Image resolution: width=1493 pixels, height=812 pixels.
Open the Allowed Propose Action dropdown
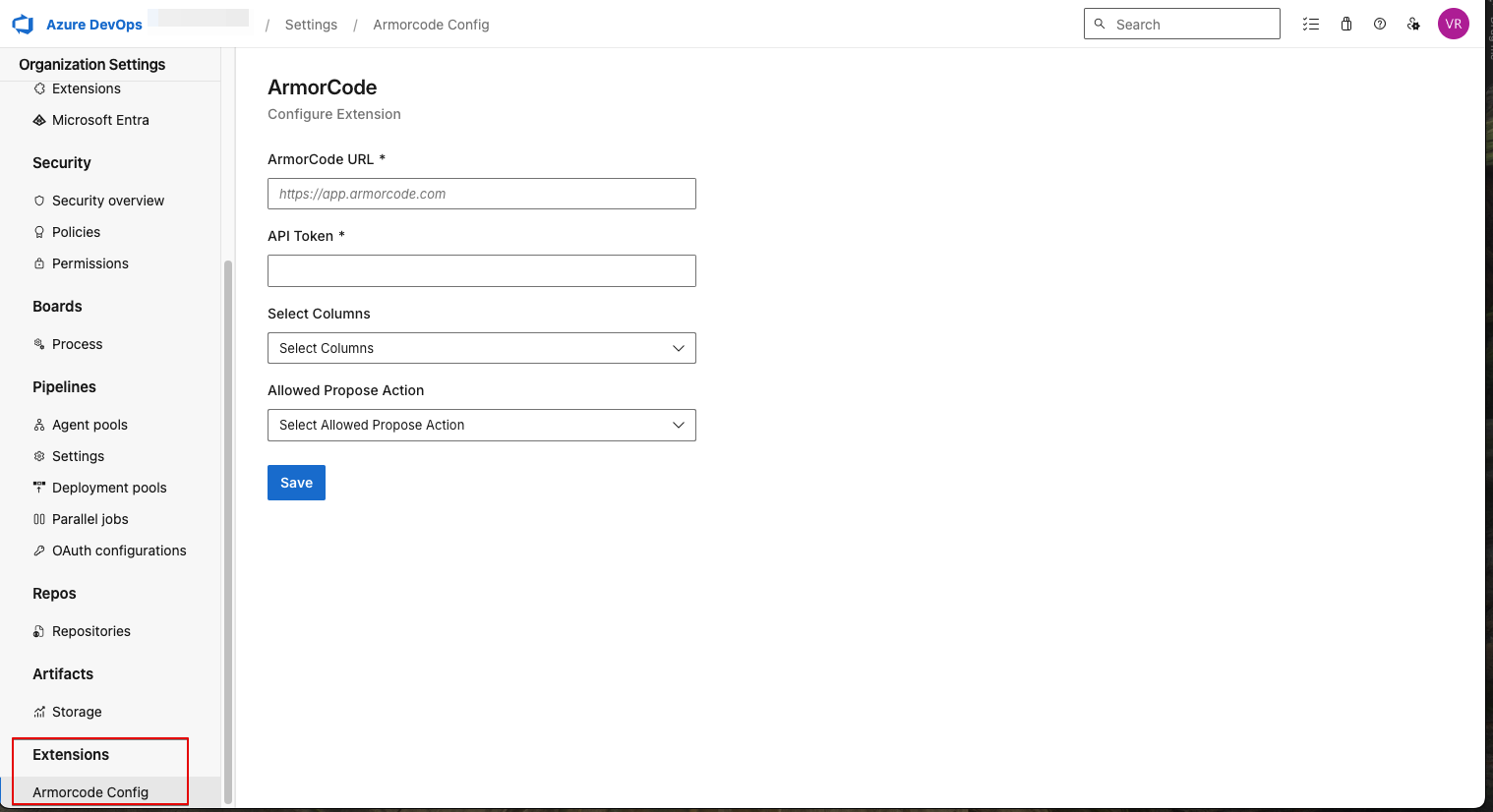click(481, 425)
